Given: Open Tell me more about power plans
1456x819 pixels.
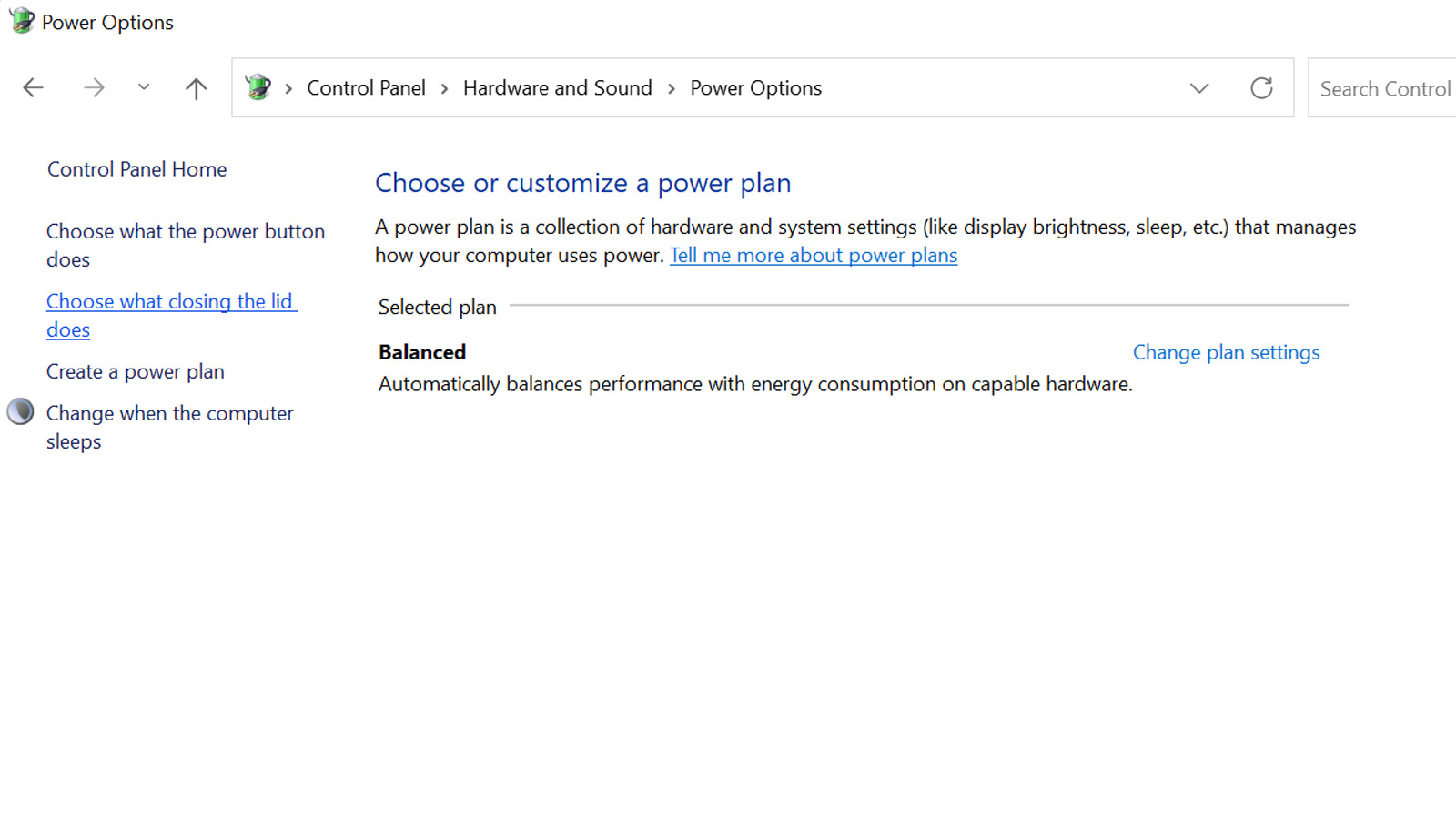Looking at the screenshot, I should click(x=814, y=256).
